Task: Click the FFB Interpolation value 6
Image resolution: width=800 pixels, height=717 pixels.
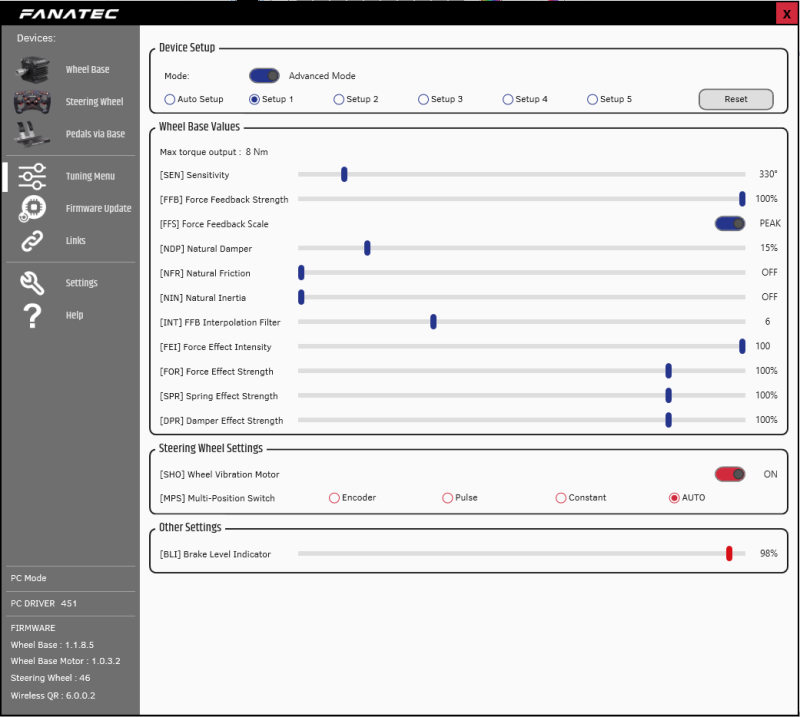Action: (x=767, y=322)
